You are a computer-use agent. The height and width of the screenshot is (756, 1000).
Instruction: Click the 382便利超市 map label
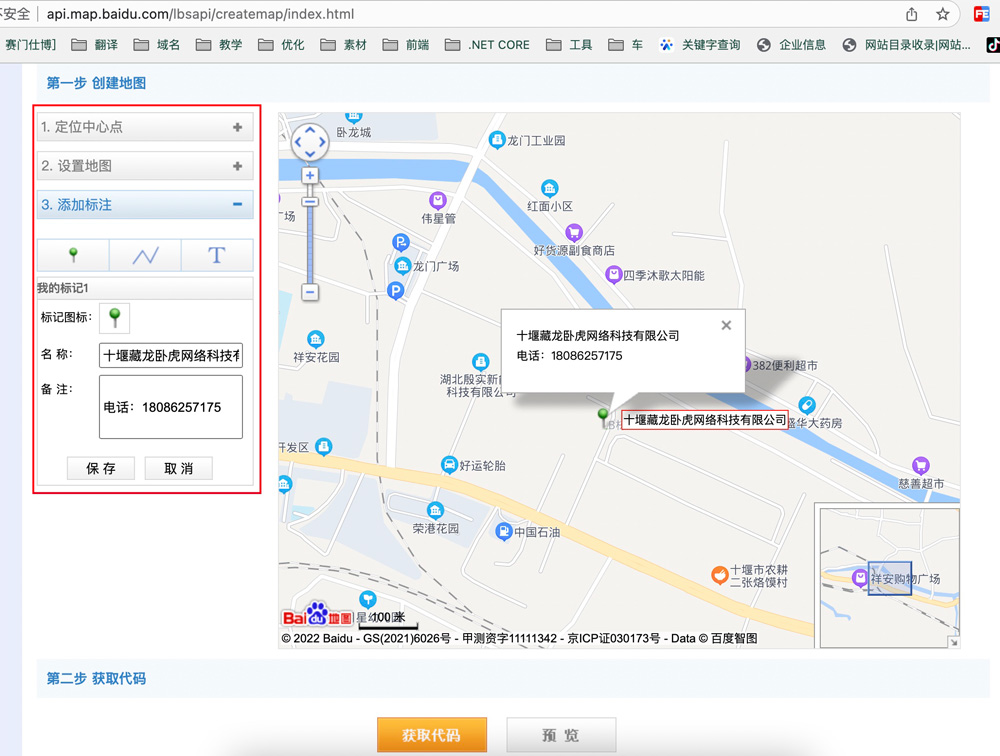click(785, 366)
